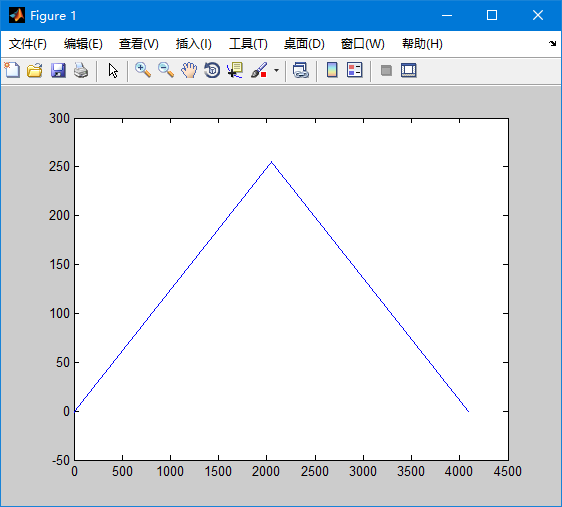
Task: Open the 插入(I) menu
Action: 194,44
